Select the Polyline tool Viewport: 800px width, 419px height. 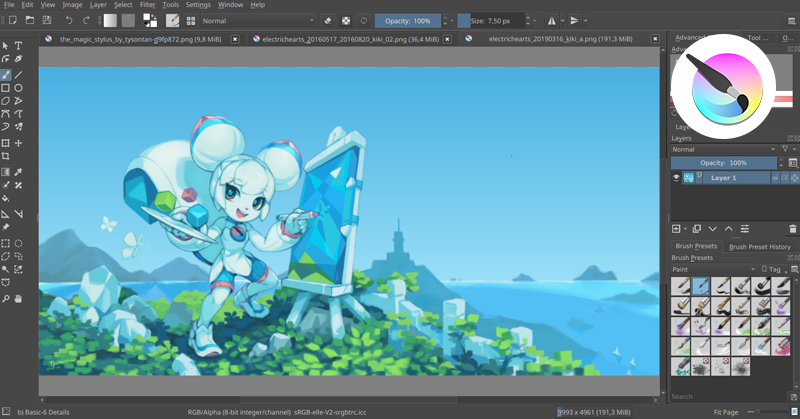(x=18, y=101)
